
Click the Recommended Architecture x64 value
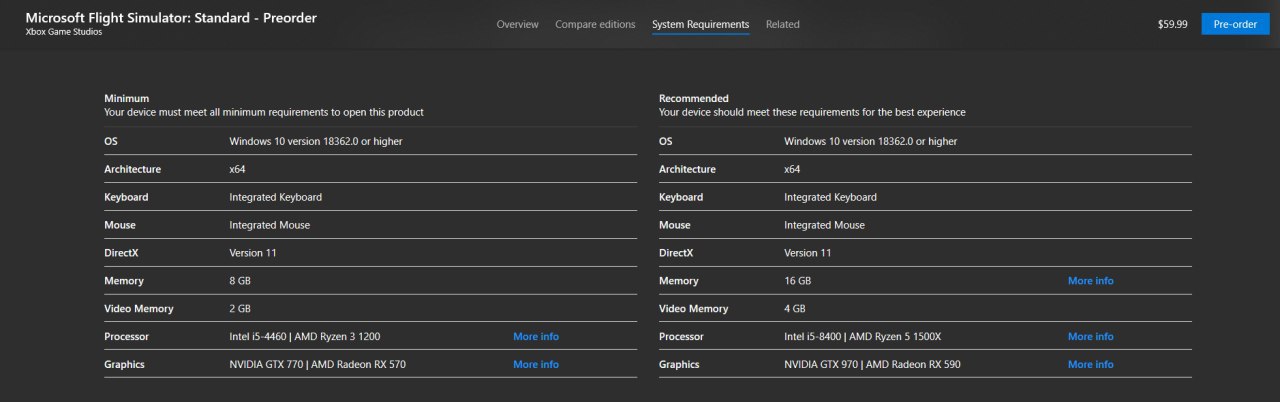pyautogui.click(x=793, y=170)
